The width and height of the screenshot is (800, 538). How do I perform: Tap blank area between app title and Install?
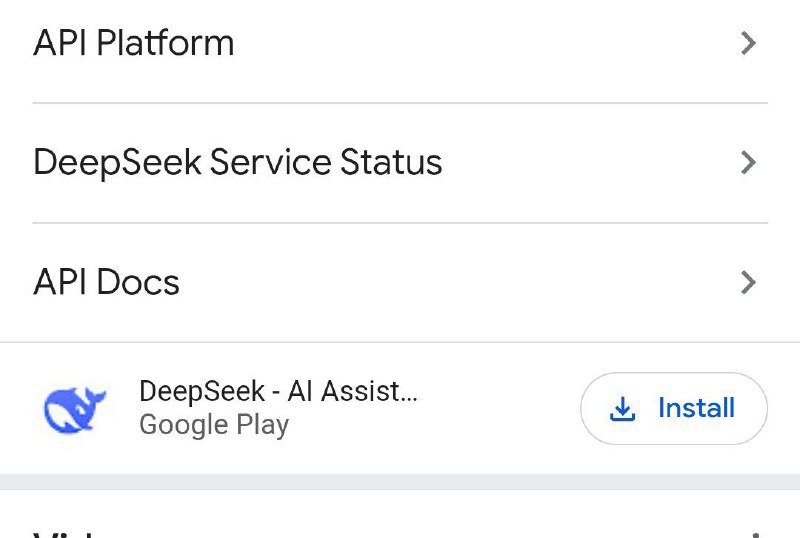[x=497, y=408]
